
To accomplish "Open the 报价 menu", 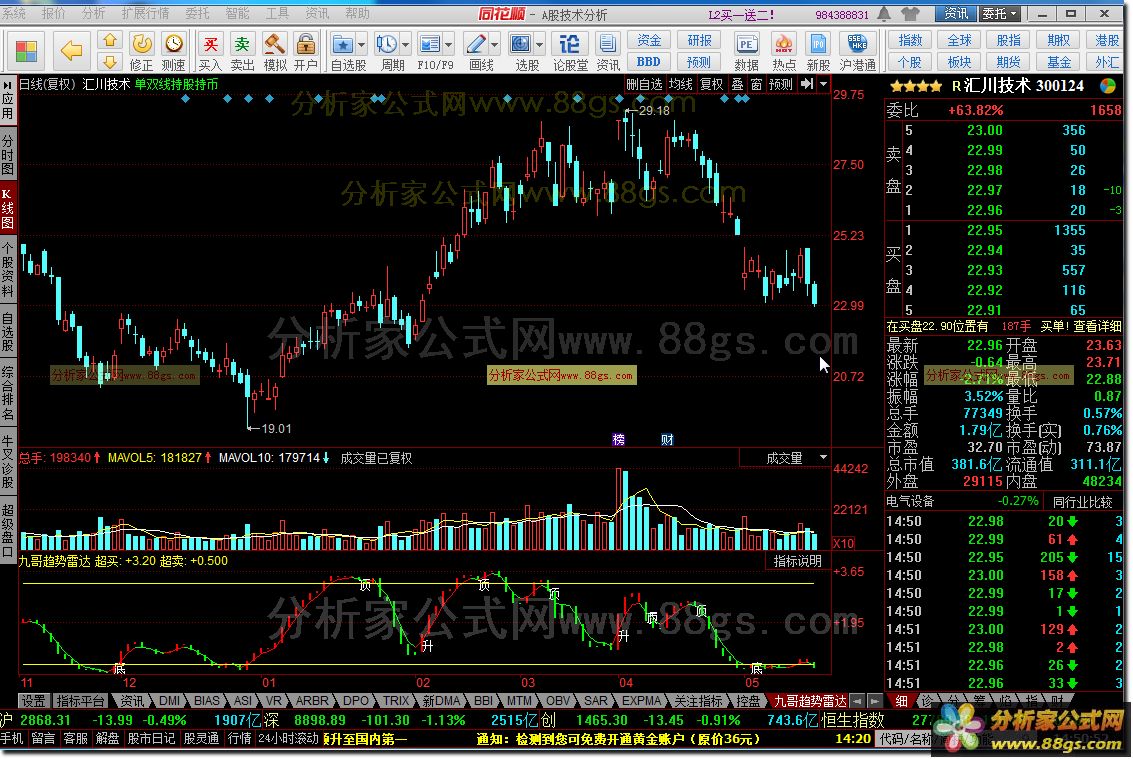I will click(x=54, y=13).
